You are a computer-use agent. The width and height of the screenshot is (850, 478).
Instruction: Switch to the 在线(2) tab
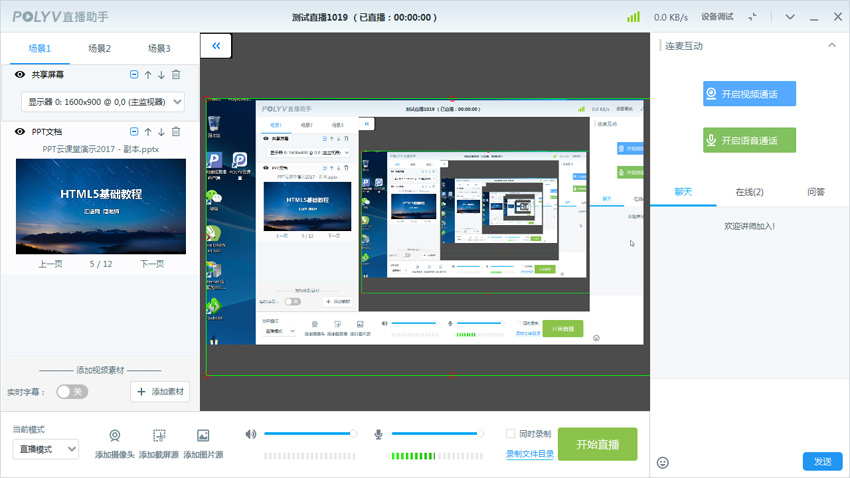tap(749, 192)
